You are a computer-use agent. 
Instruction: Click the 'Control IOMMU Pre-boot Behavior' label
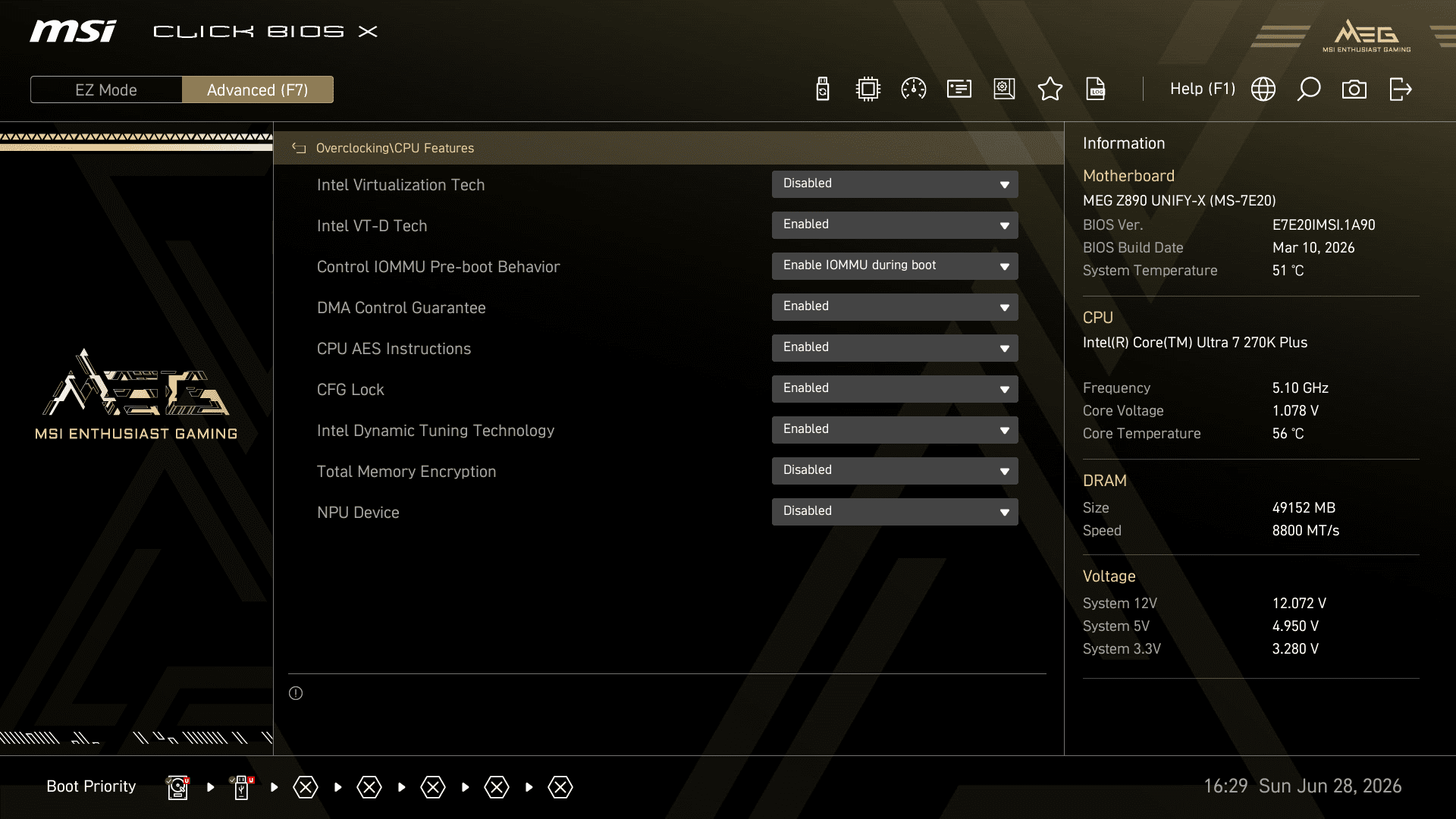pos(438,267)
